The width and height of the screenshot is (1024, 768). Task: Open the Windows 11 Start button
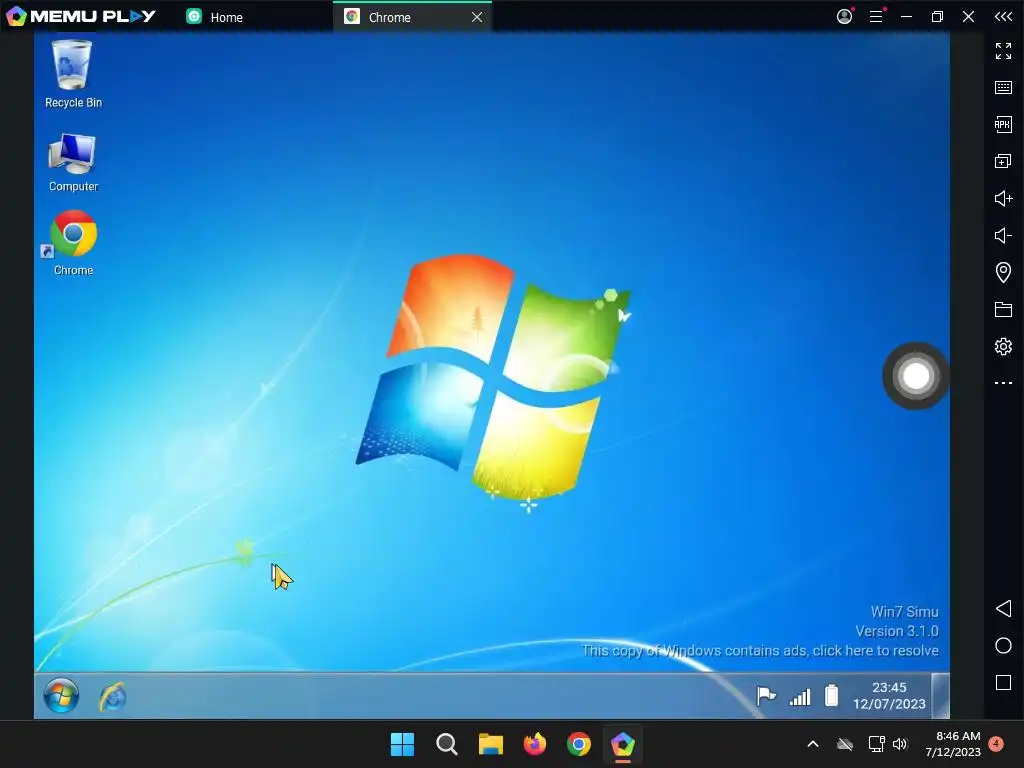pyautogui.click(x=402, y=744)
